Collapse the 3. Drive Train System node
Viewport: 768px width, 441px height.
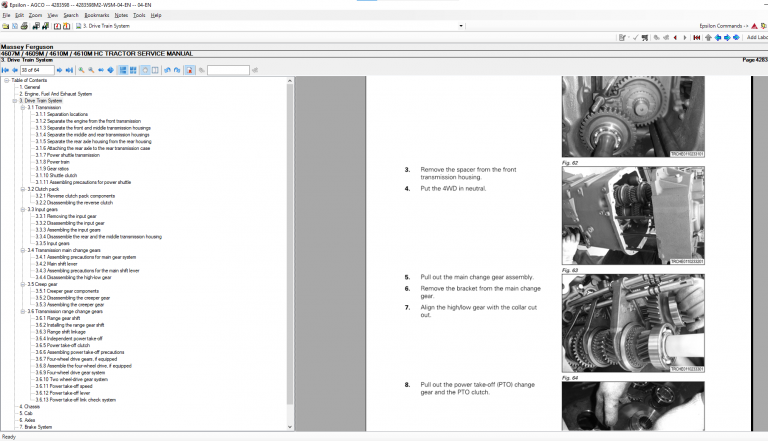click(15, 101)
